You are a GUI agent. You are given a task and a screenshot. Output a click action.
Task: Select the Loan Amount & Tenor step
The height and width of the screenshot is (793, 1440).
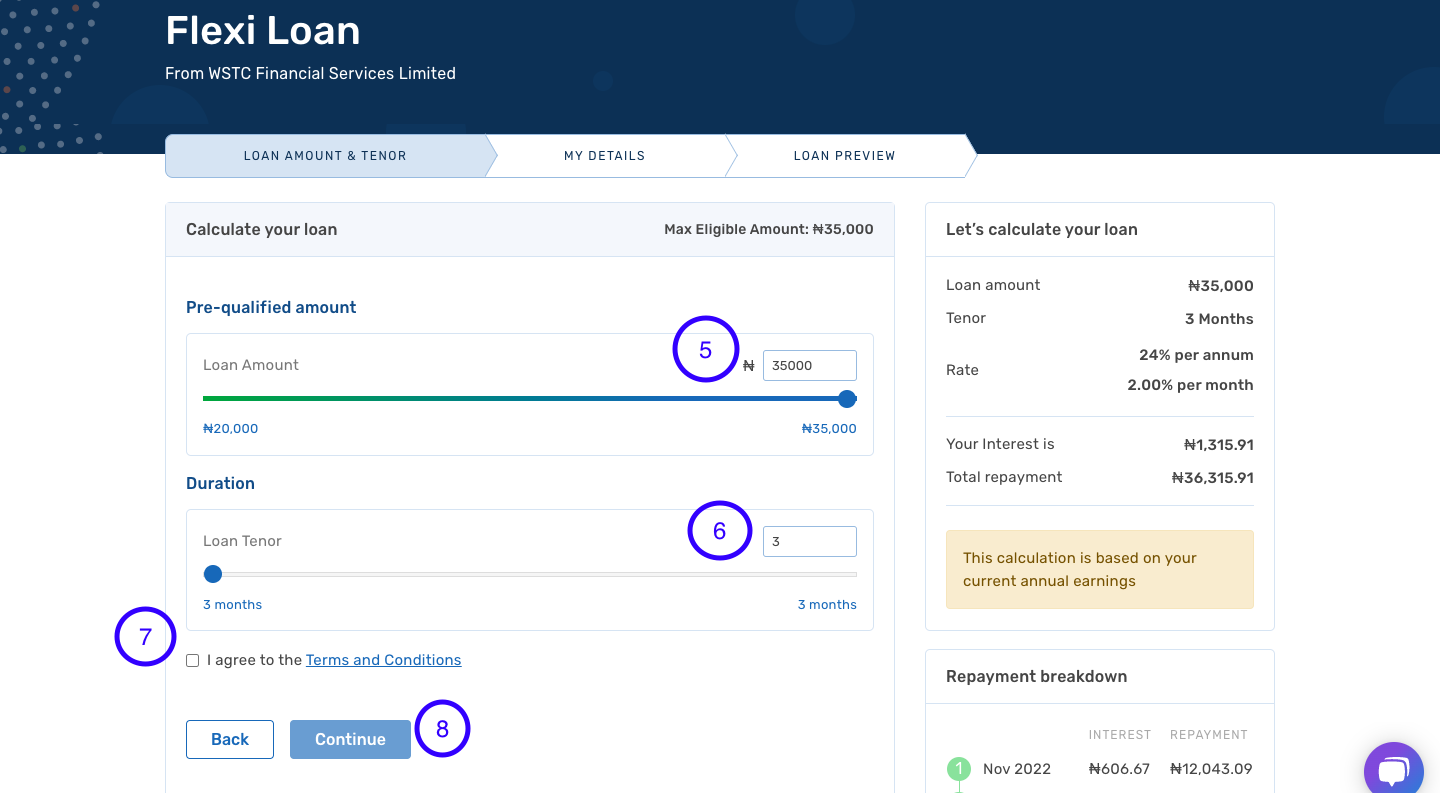324,155
